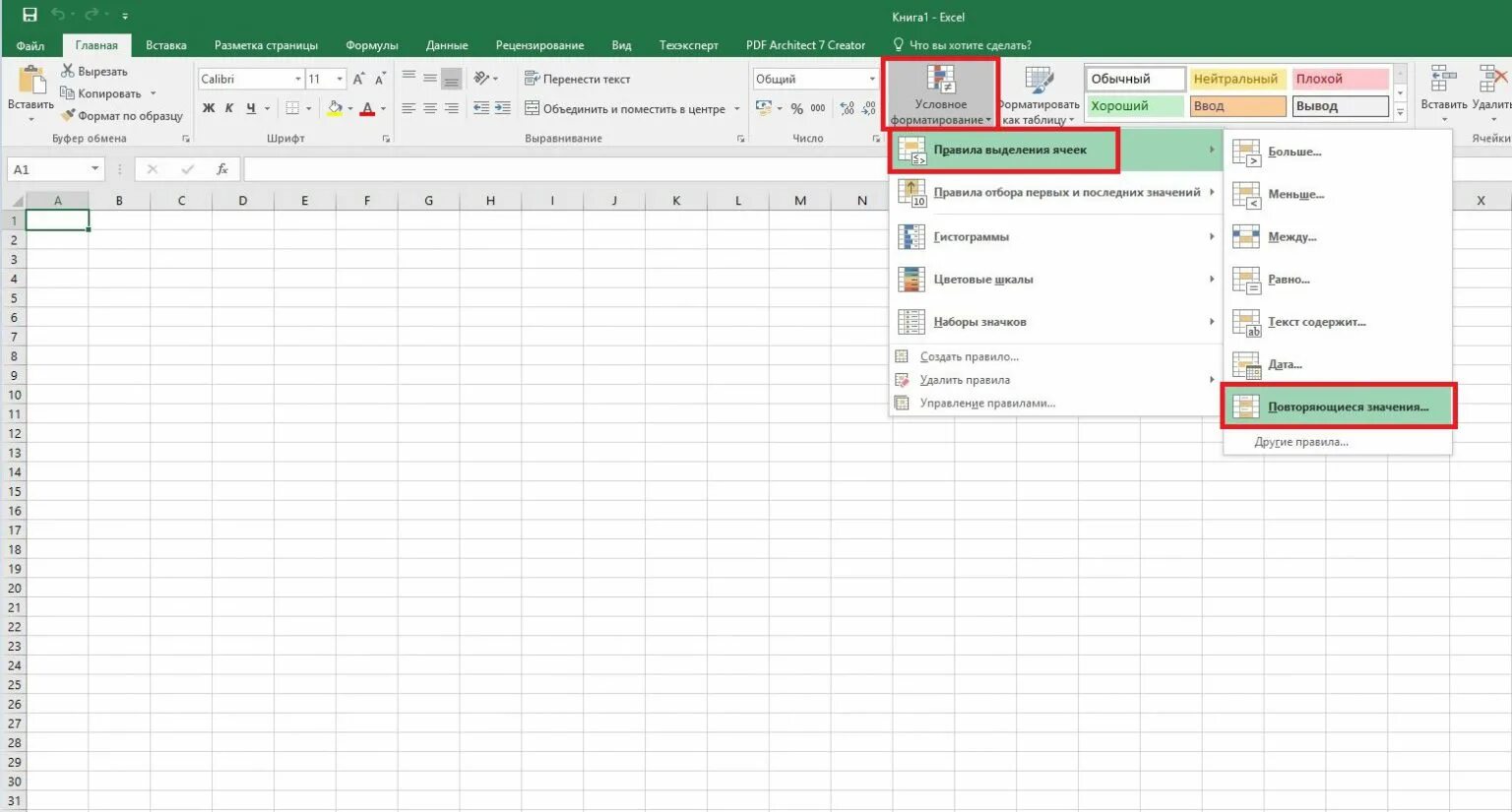Screen dimensions: 1512x812
Task: Select the Больше rule option
Action: (x=1338, y=152)
